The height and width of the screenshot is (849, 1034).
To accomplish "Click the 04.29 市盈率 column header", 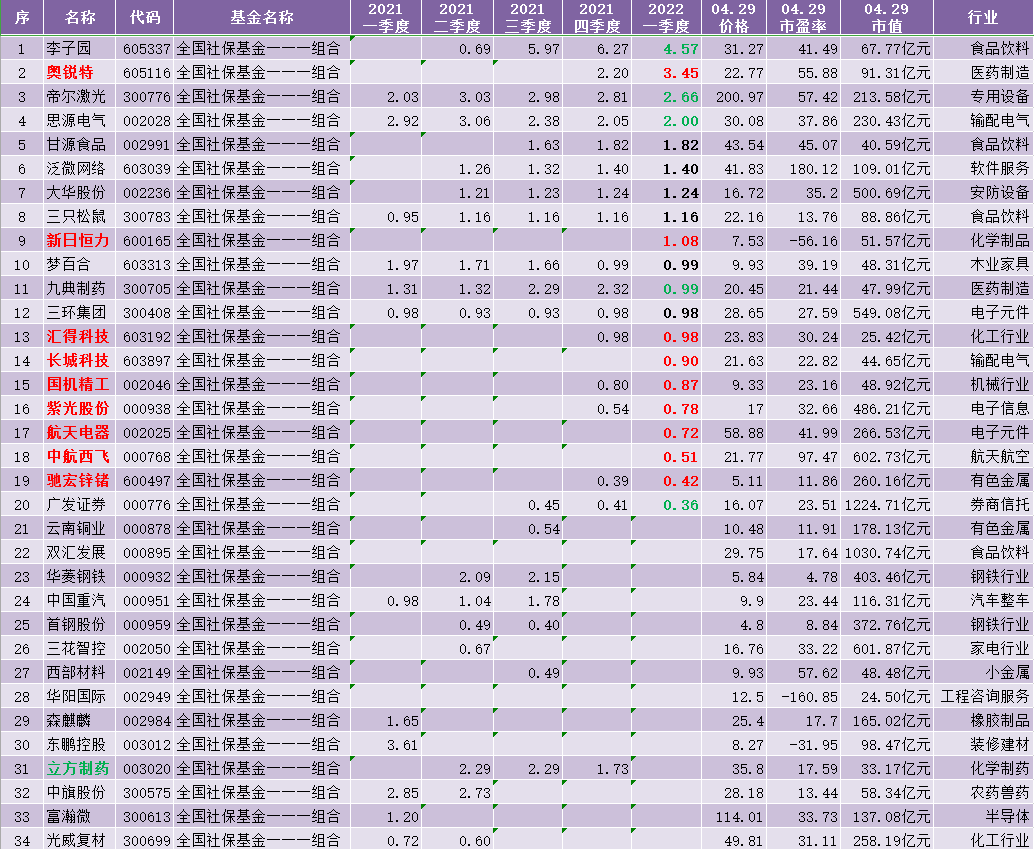I will click(x=803, y=17).
